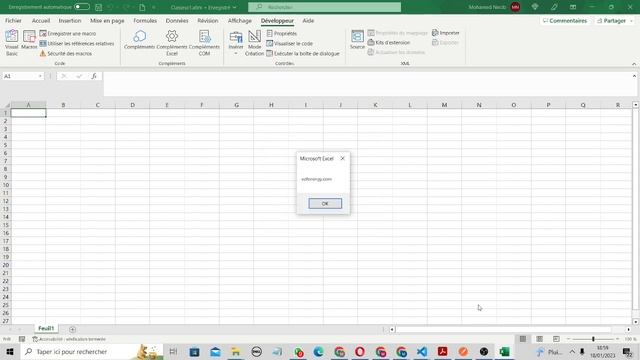The height and width of the screenshot is (360, 640).
Task: Switch to the Révision tab
Action: (208, 20)
